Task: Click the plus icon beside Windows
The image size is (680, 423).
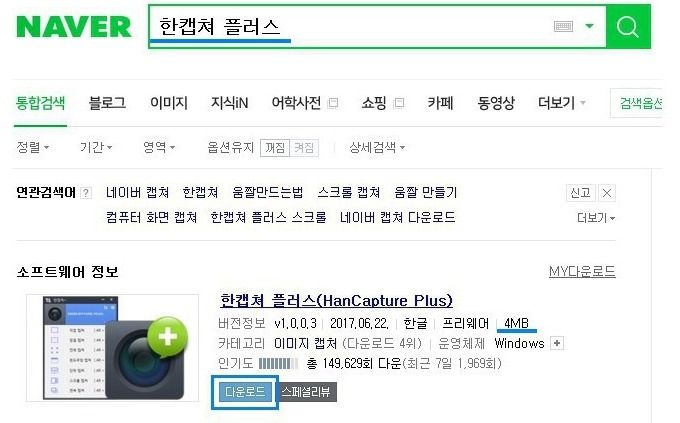Action: pos(557,344)
